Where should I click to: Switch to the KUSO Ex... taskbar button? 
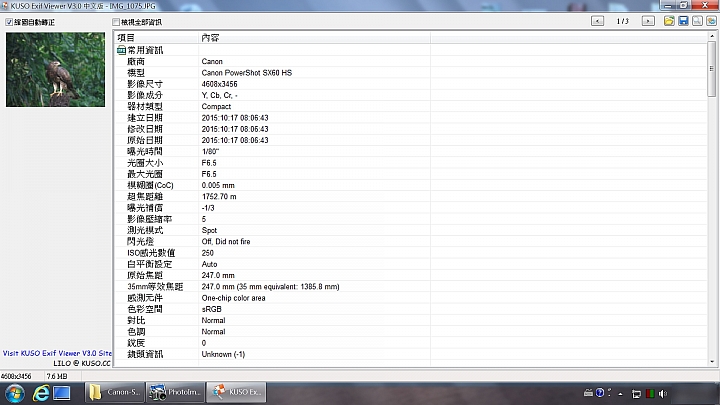(236, 393)
